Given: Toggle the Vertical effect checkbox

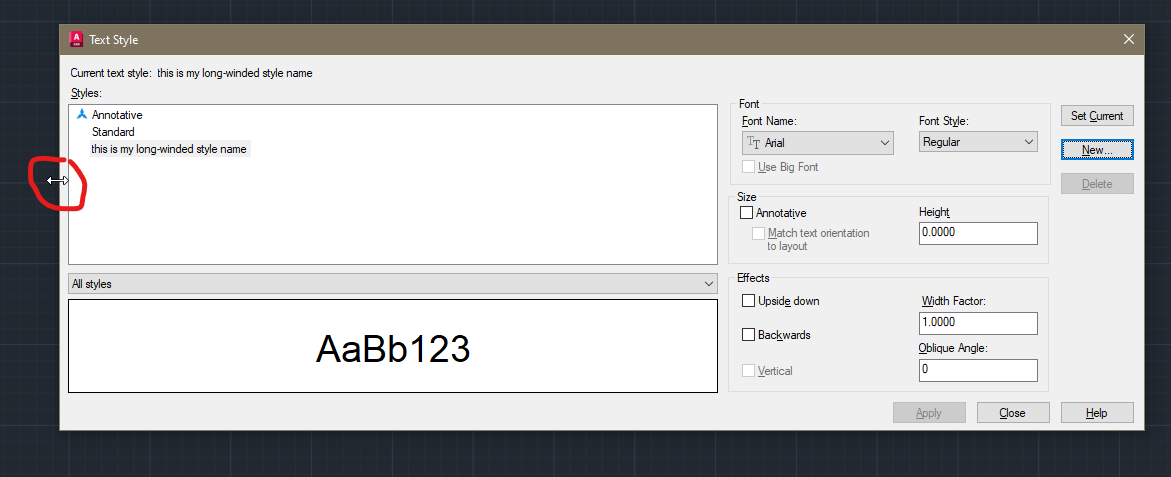Looking at the screenshot, I should tap(748, 370).
